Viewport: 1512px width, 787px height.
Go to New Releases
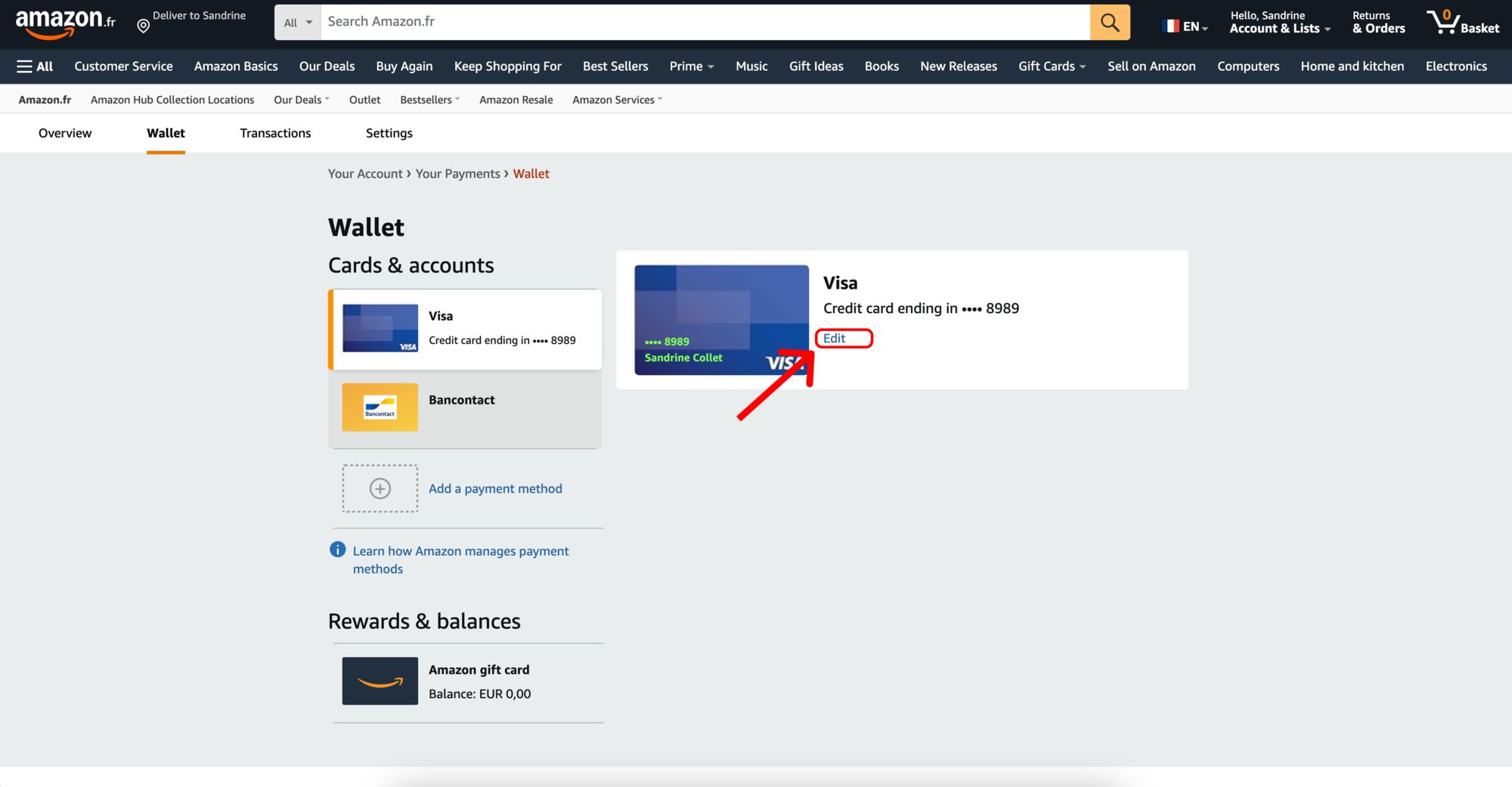point(959,67)
